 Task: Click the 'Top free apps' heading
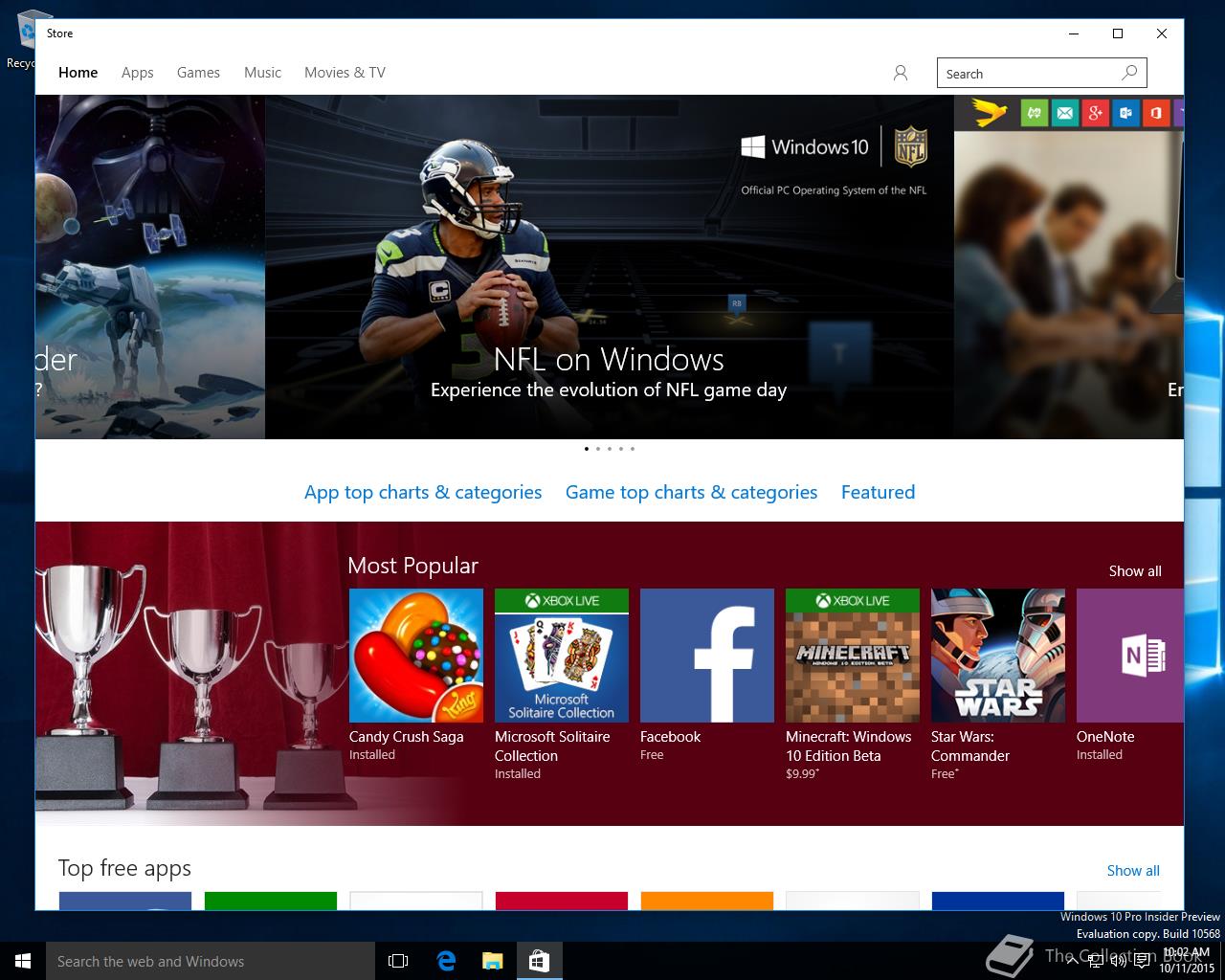[124, 868]
